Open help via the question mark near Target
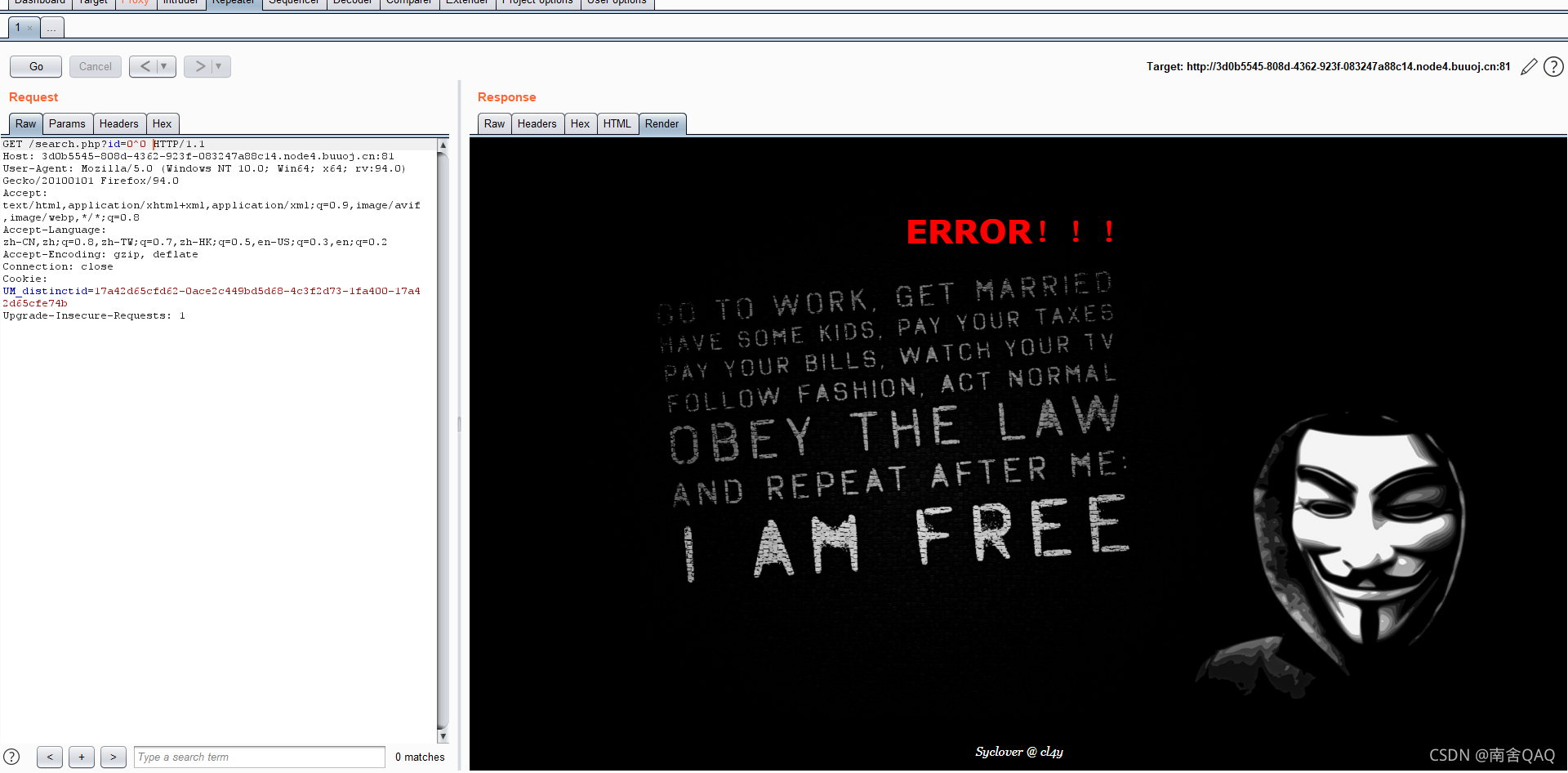Image resolution: width=1568 pixels, height=773 pixels. pos(1553,67)
